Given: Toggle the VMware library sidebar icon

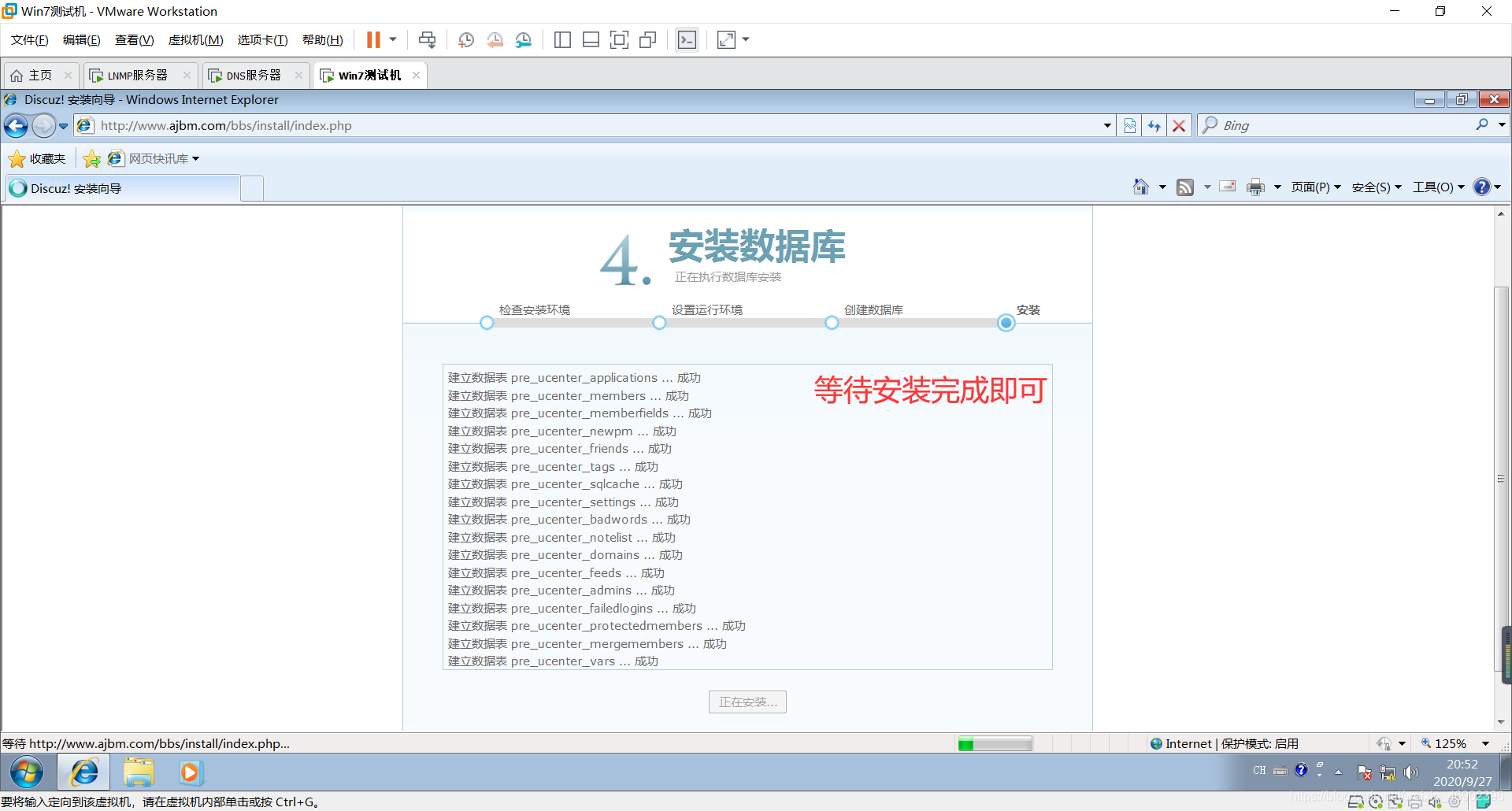Looking at the screenshot, I should pyautogui.click(x=562, y=39).
